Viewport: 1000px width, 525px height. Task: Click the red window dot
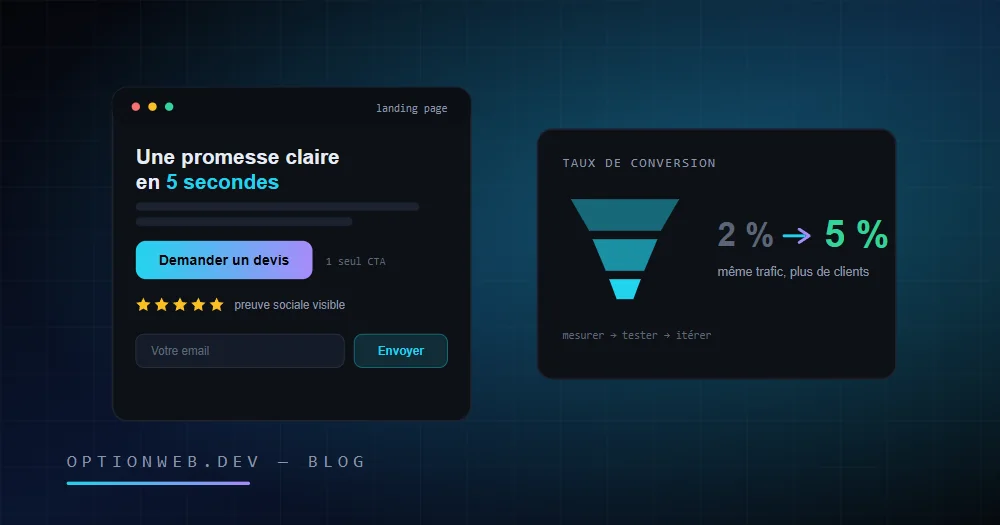136,107
